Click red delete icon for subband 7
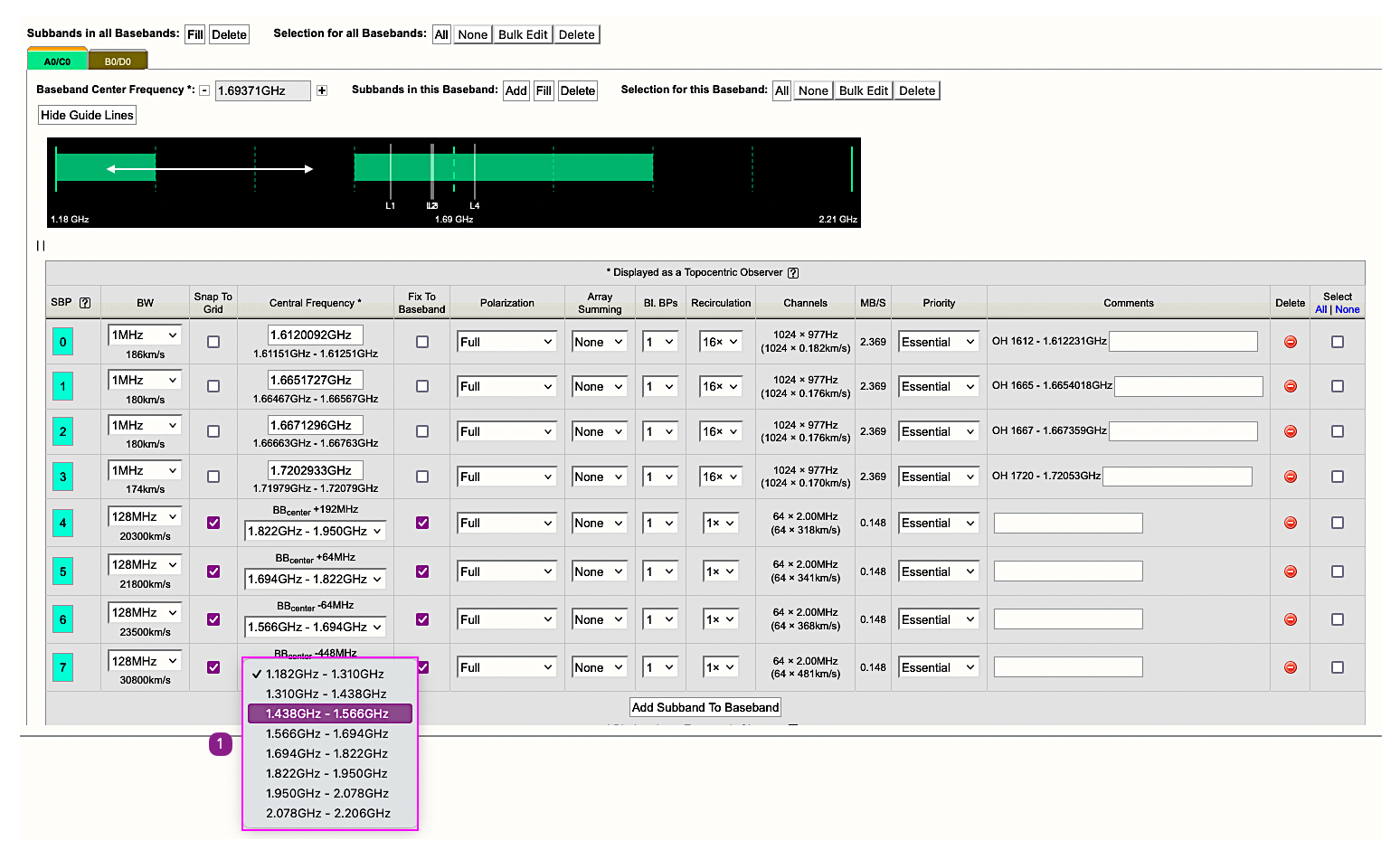 (x=1291, y=667)
